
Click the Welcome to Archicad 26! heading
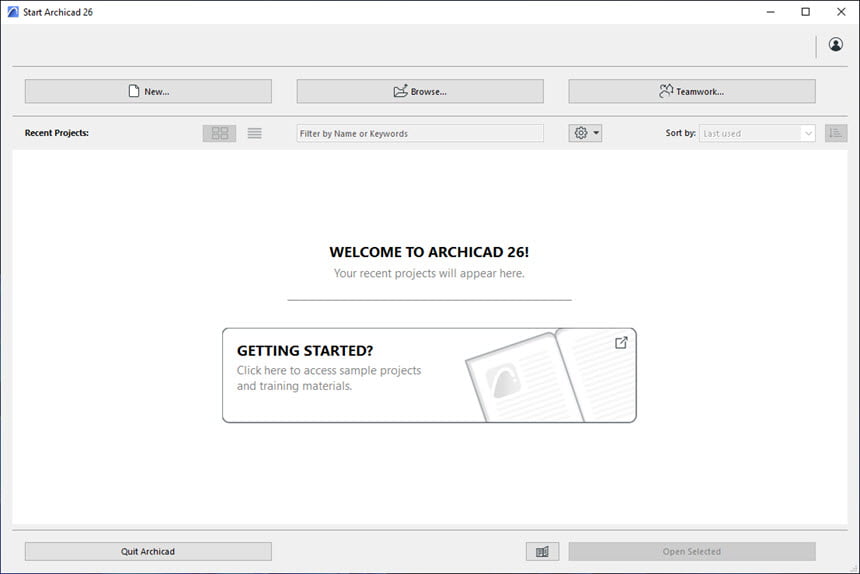point(429,252)
